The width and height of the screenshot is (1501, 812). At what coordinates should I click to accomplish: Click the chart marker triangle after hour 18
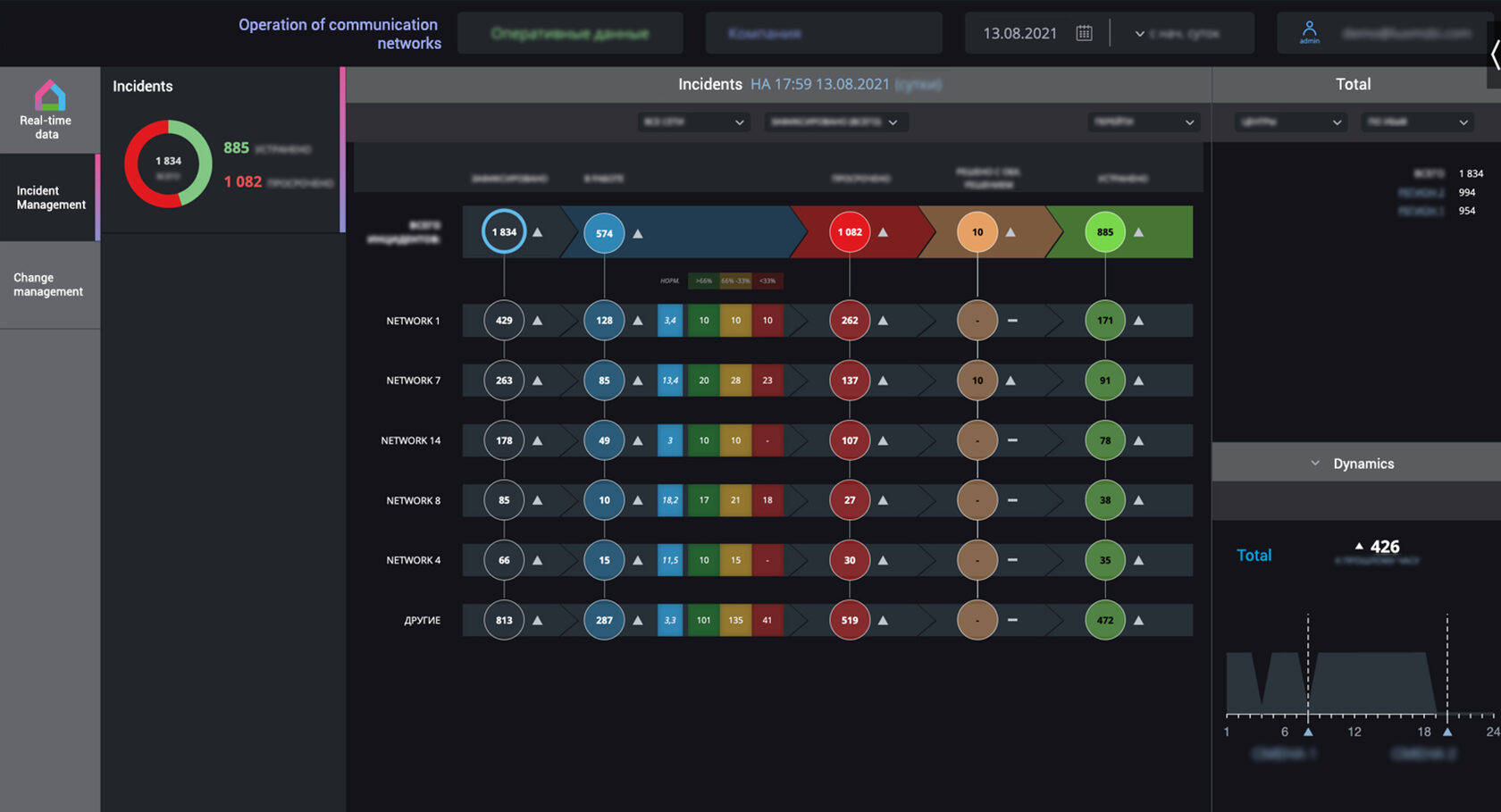tap(1447, 732)
